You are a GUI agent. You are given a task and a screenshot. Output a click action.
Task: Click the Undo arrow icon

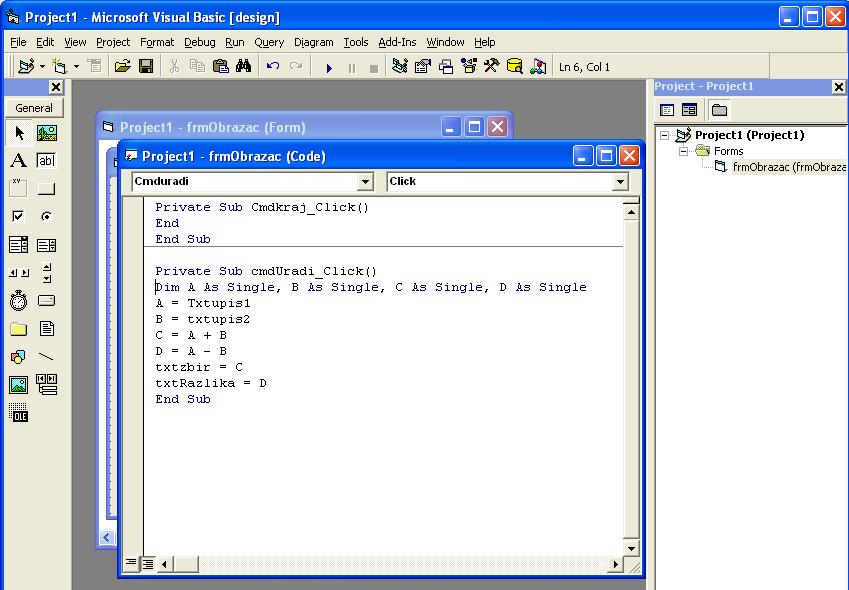pos(273,67)
